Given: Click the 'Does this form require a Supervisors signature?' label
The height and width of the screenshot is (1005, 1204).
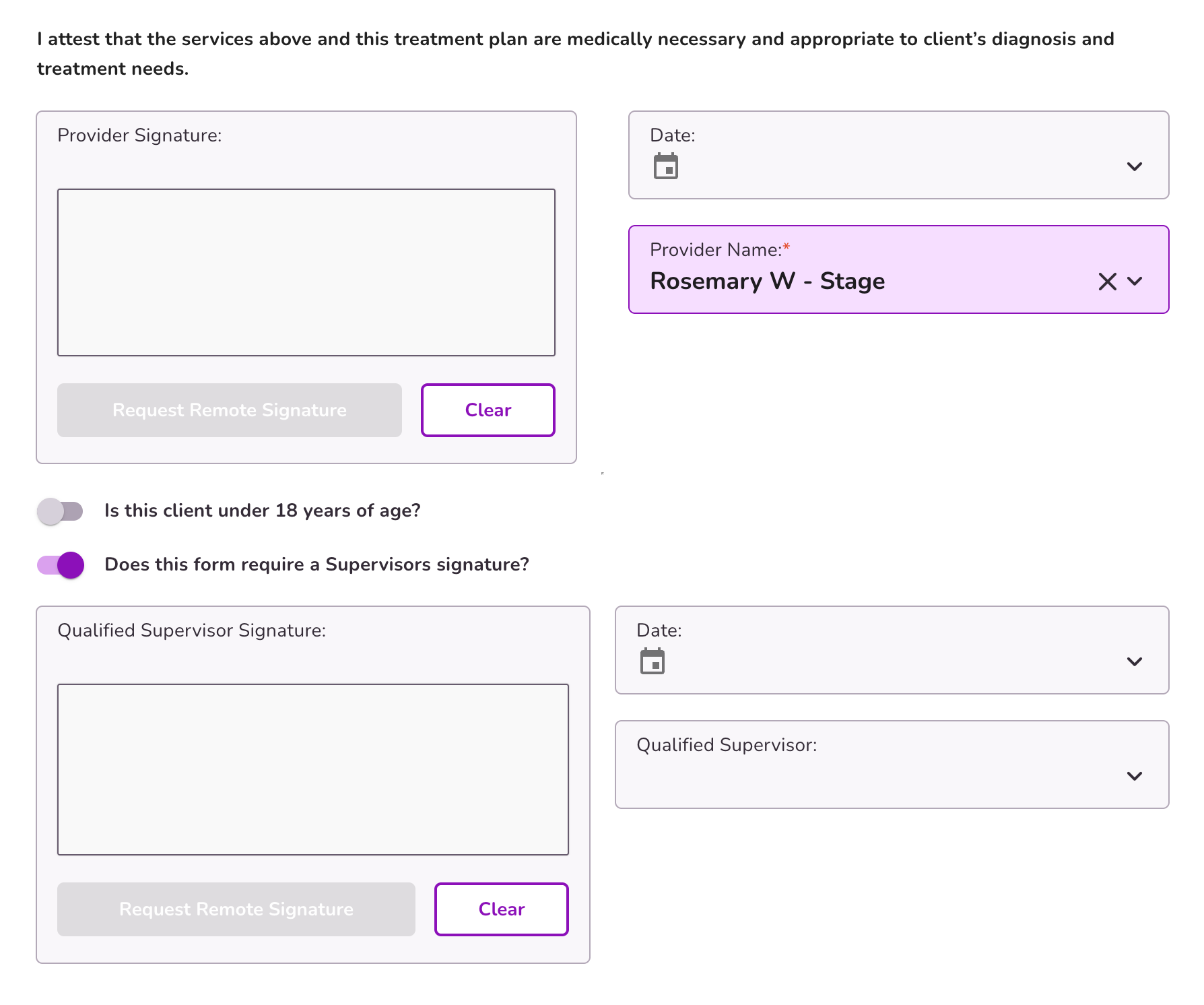Looking at the screenshot, I should point(317,564).
